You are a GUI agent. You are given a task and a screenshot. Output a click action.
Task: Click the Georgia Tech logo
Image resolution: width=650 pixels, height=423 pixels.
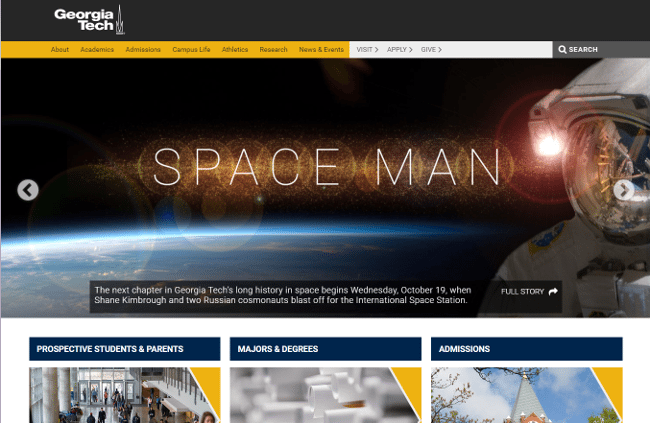89,20
